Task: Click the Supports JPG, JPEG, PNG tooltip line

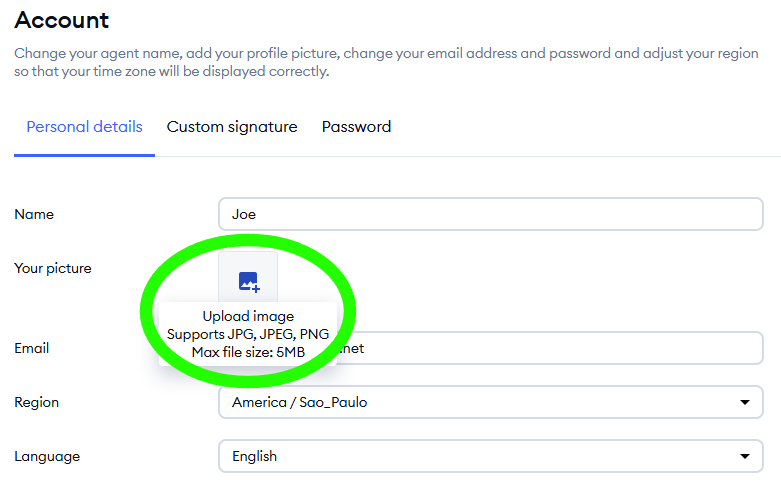Action: coord(248,334)
